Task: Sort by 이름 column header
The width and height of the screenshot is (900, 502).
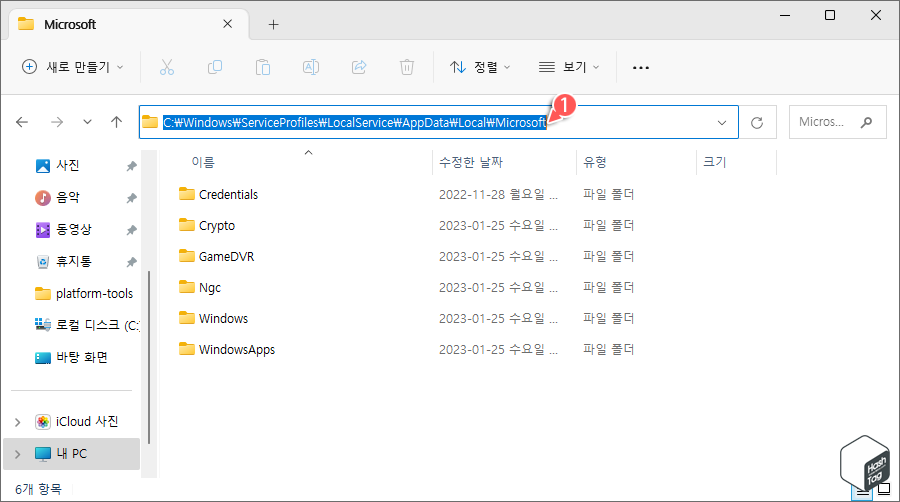Action: 203,162
